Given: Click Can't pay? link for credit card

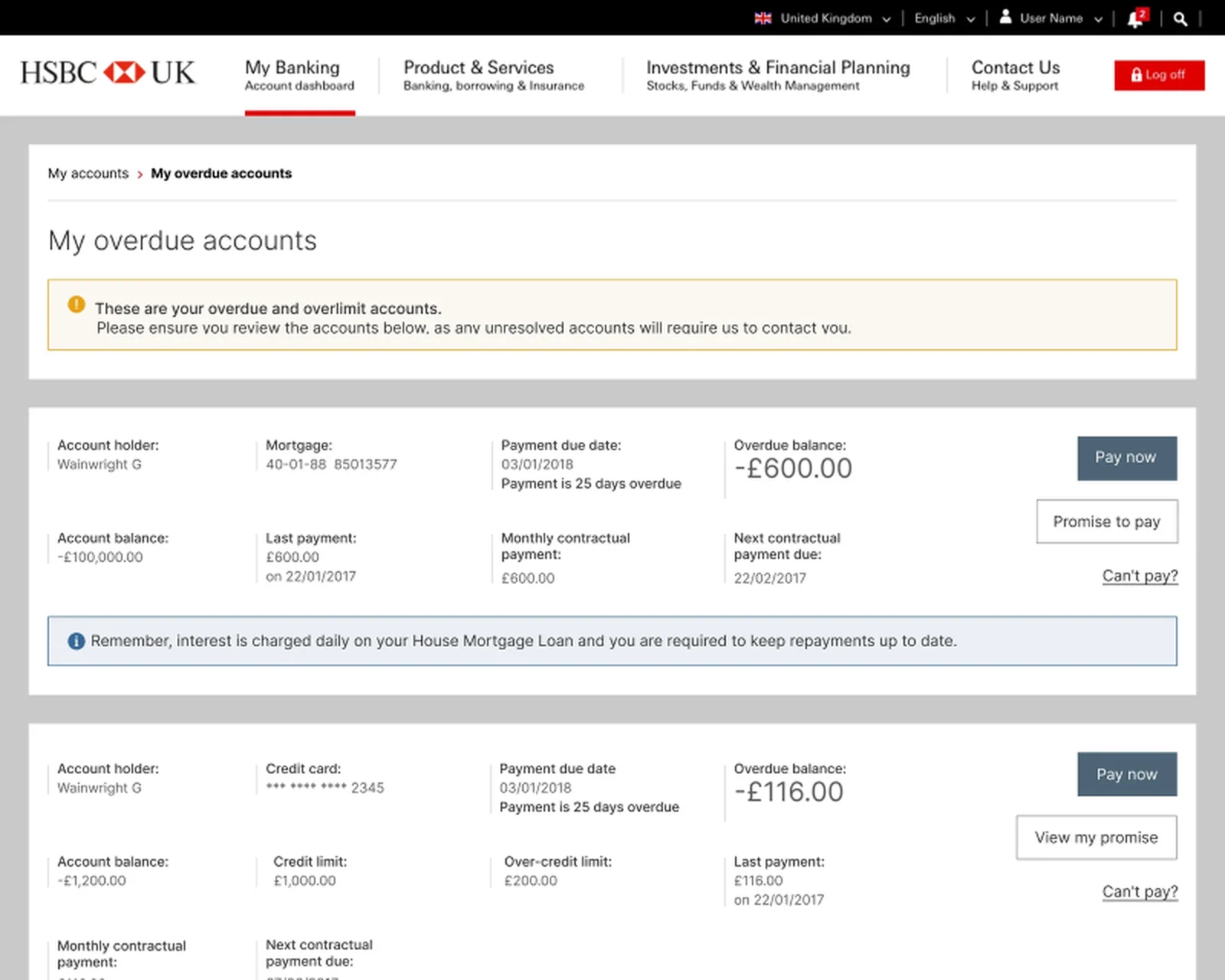Looking at the screenshot, I should pos(1140,892).
